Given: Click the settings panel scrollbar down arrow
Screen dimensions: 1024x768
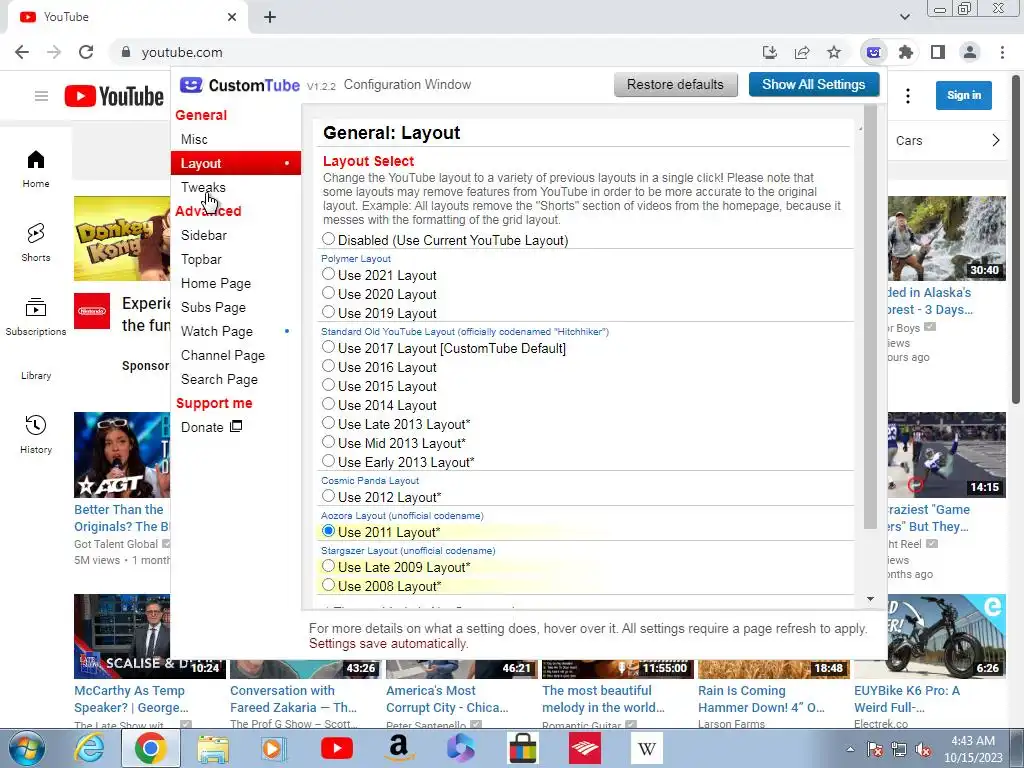Looking at the screenshot, I should pyautogui.click(x=870, y=599).
